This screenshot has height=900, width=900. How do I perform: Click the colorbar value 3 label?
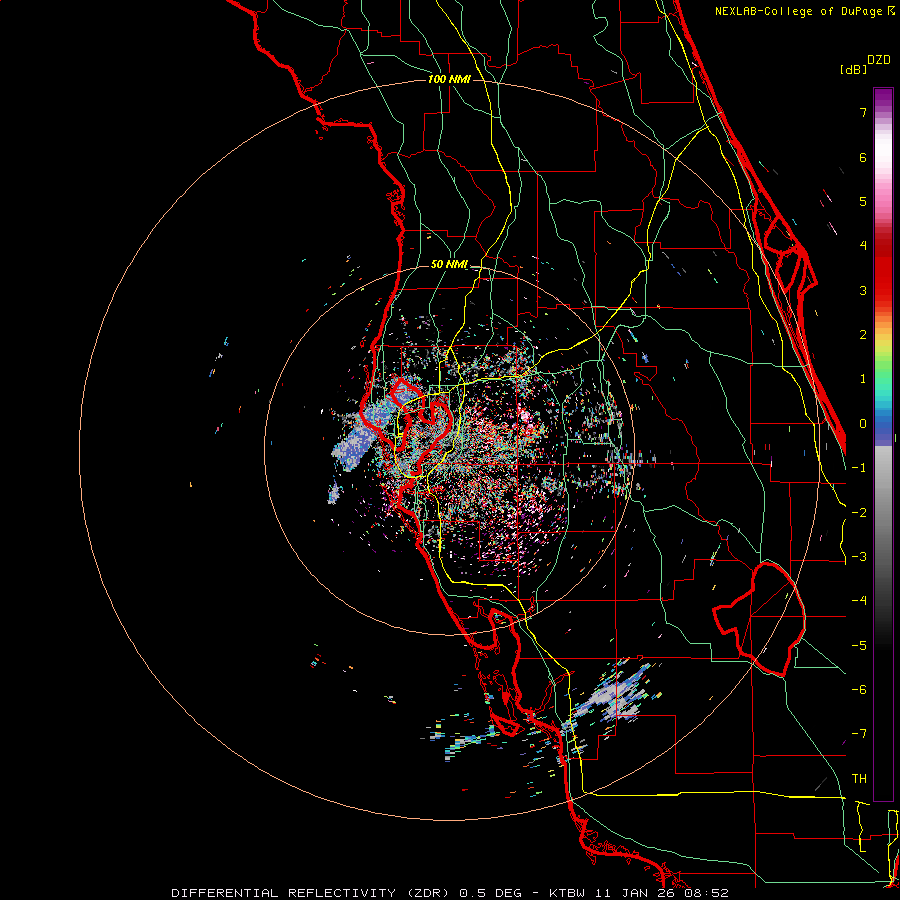coord(863,290)
